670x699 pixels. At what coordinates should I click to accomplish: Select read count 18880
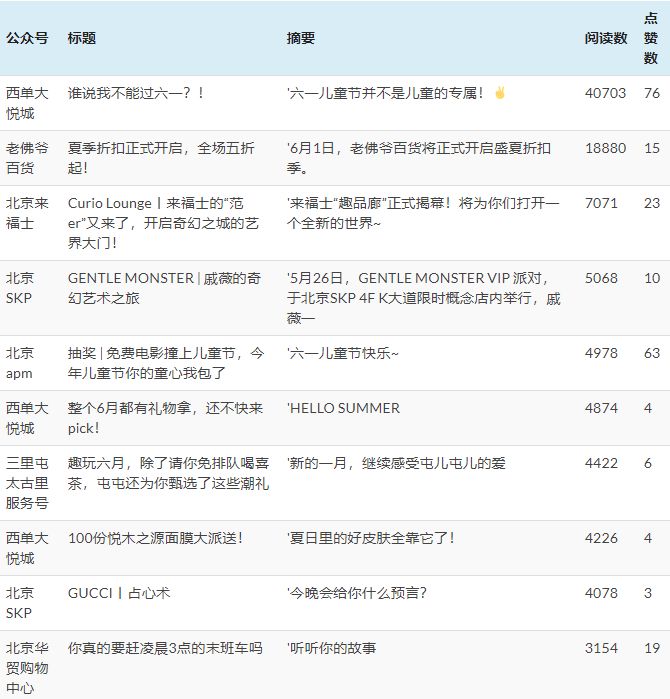605,148
